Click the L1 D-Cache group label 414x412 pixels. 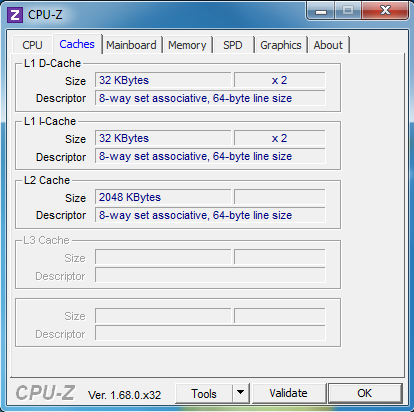click(x=52, y=63)
